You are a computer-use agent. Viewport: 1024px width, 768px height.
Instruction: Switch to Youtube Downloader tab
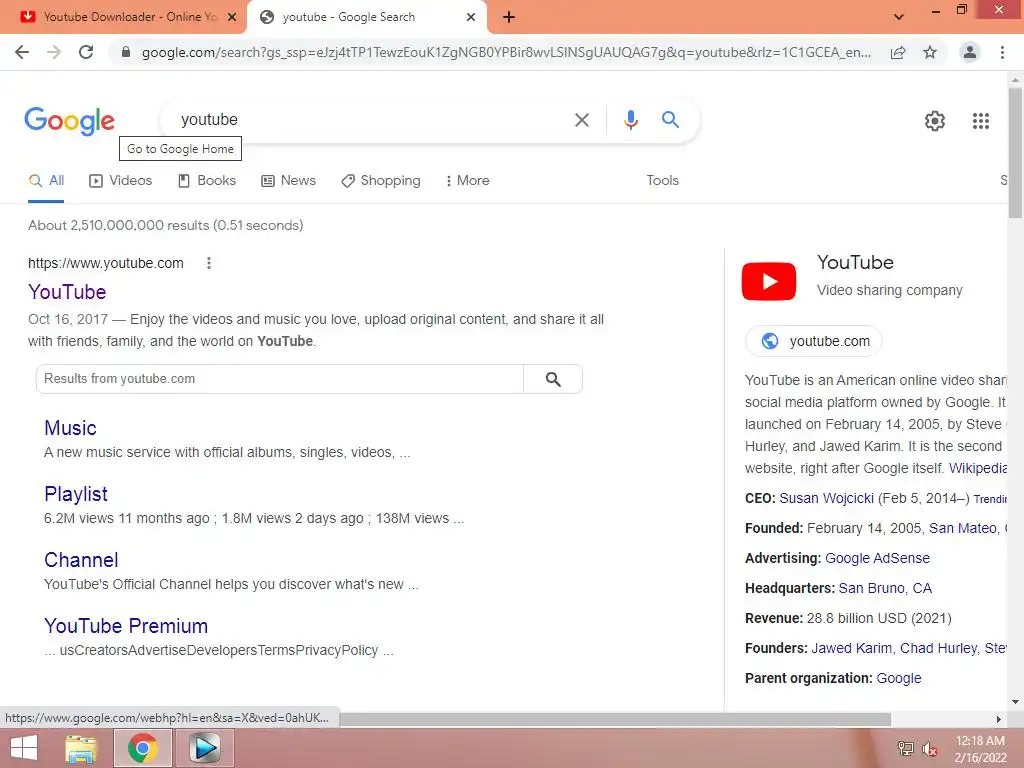pos(122,17)
